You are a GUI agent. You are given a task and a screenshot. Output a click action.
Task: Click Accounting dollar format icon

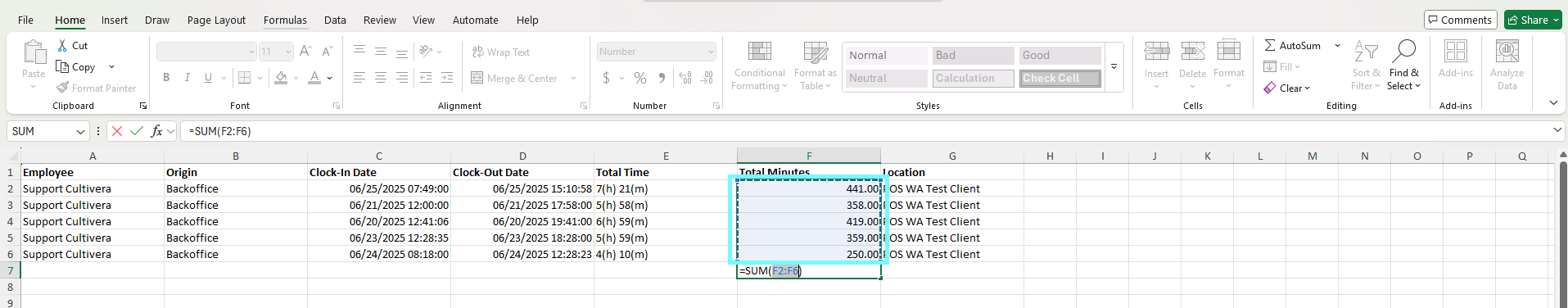606,78
